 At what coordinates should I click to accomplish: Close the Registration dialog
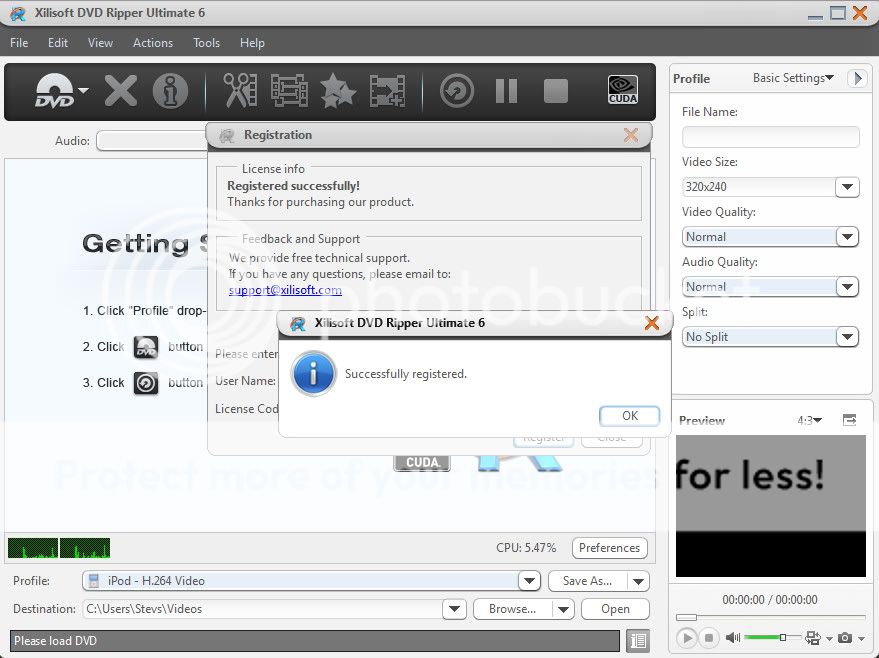[x=631, y=135]
